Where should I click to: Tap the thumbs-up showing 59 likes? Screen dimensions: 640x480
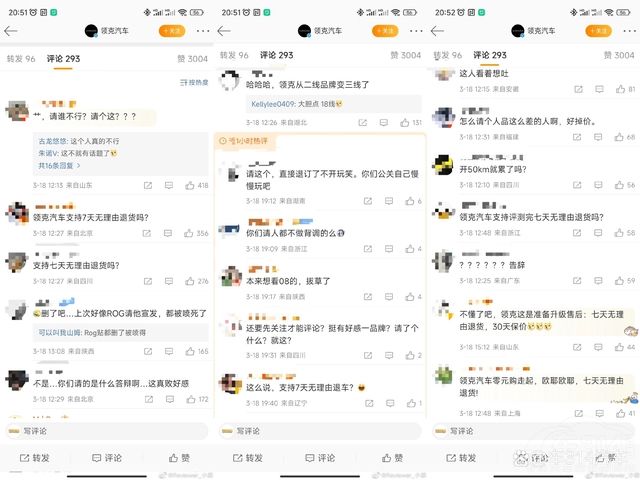620,280
